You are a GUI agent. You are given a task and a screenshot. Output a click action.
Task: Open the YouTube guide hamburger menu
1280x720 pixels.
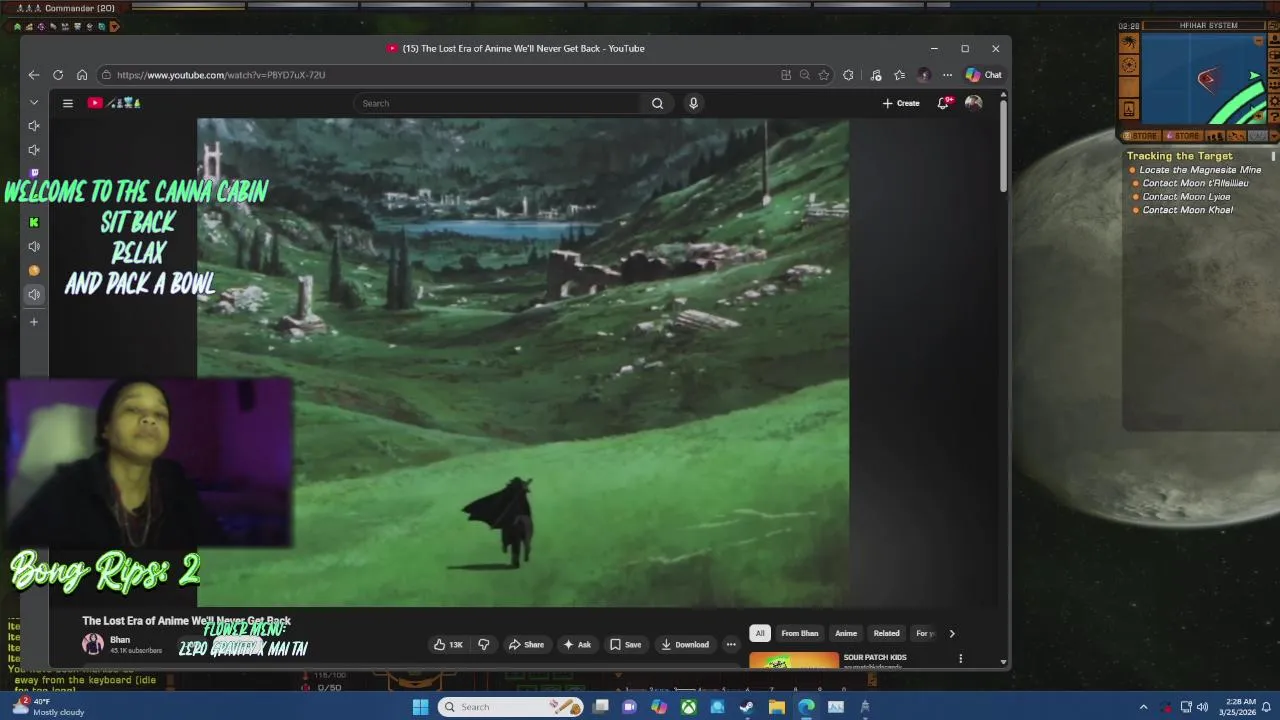(x=68, y=103)
